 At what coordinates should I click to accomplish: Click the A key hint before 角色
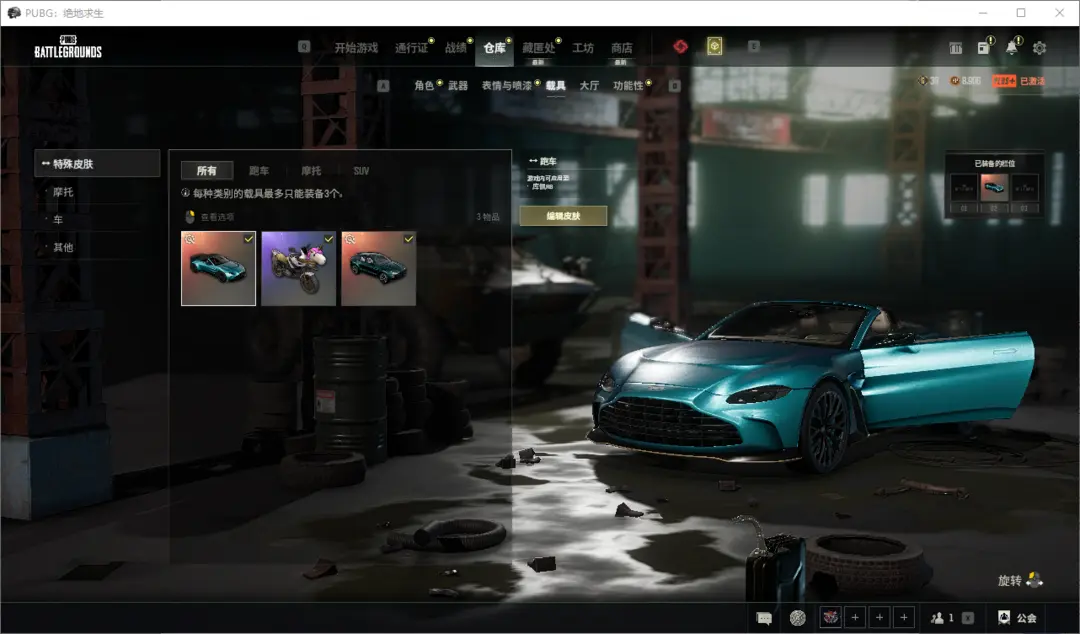[384, 85]
